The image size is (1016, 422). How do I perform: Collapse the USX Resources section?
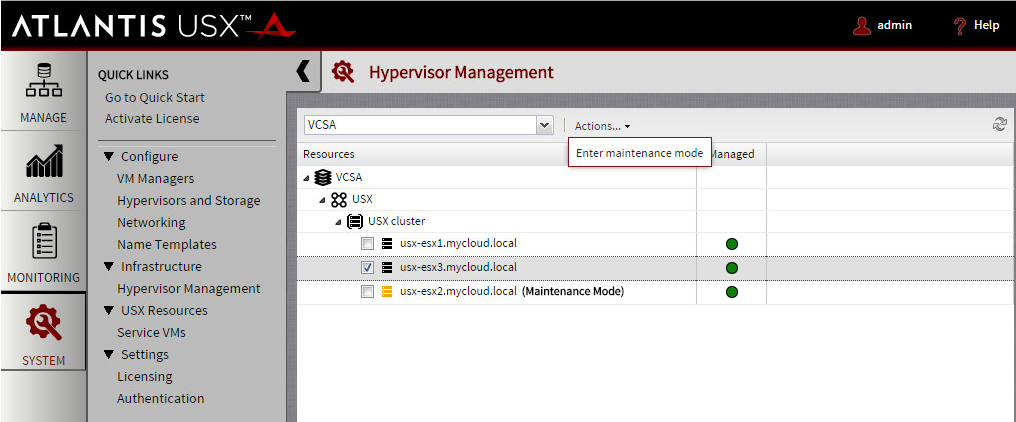108,311
